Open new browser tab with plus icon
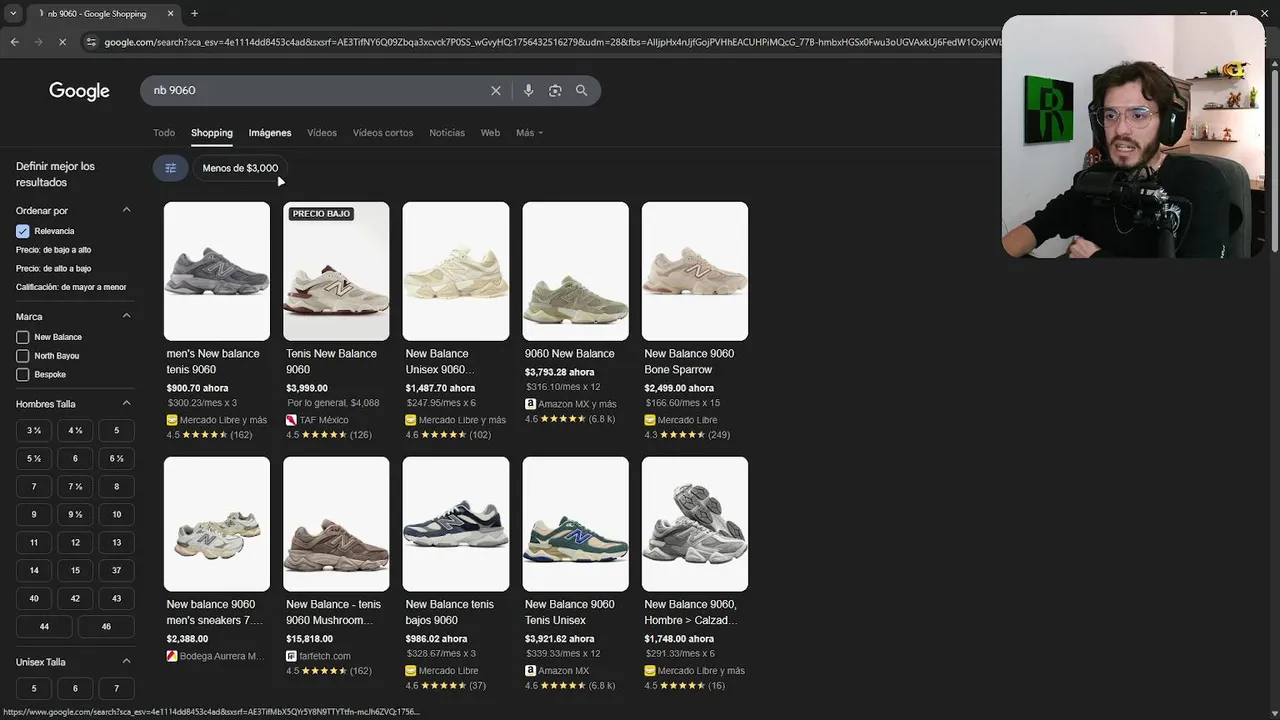Screen dimensions: 1280x720 click(x=194, y=13)
